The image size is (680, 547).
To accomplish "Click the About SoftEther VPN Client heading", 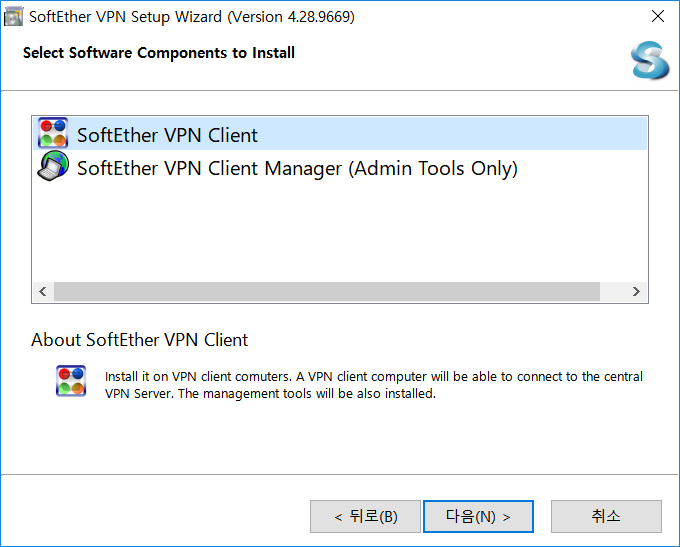I will click(x=139, y=340).
